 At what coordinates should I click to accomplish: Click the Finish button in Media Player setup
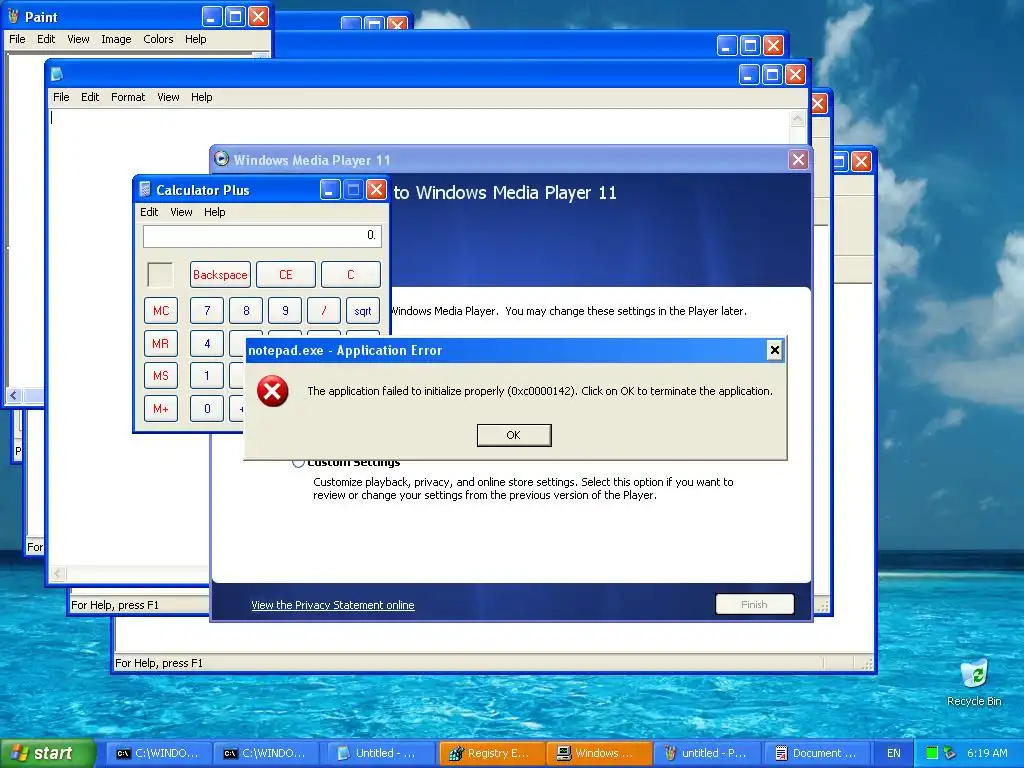click(754, 605)
